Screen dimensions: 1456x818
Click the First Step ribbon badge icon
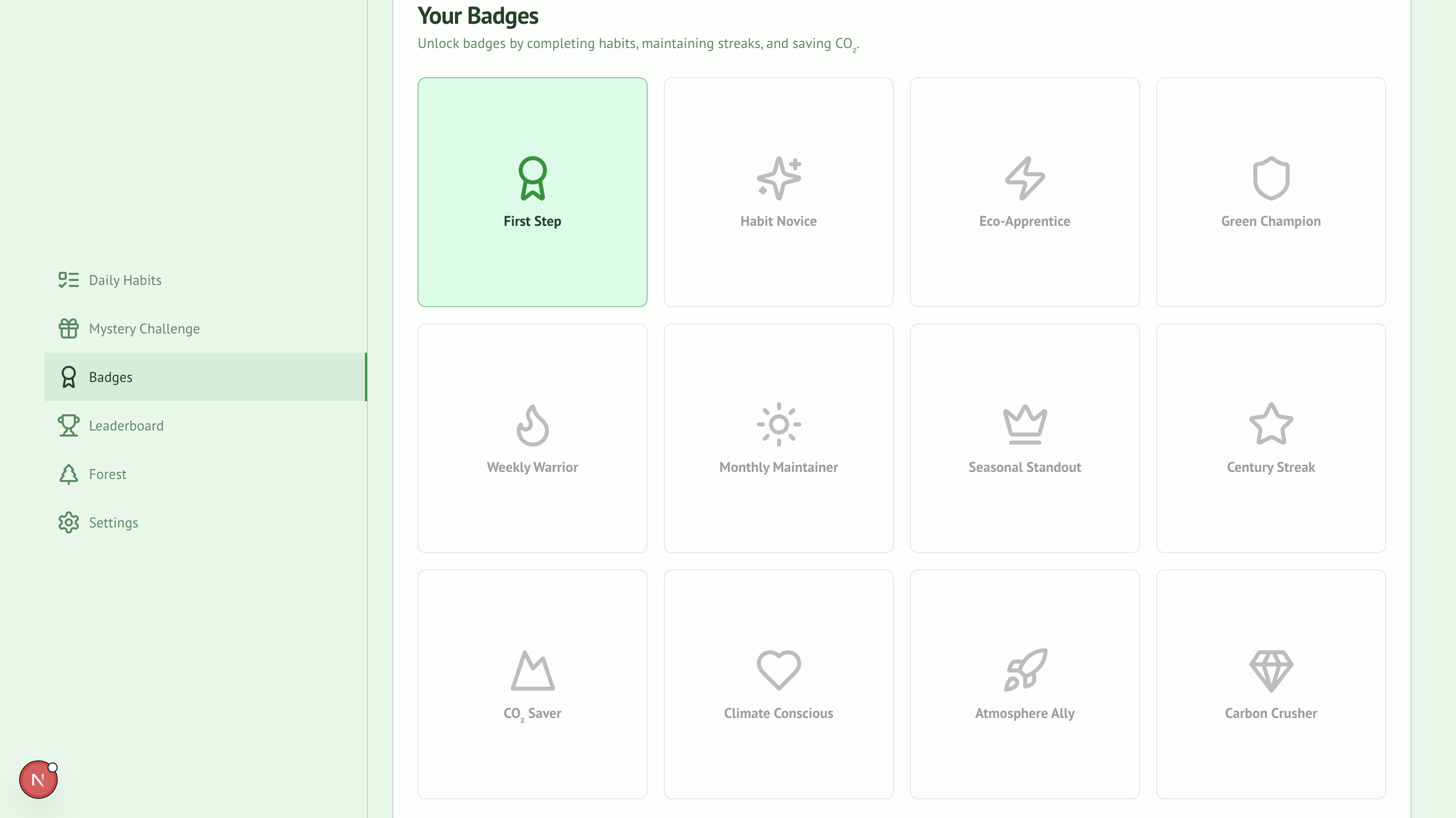[x=532, y=178]
